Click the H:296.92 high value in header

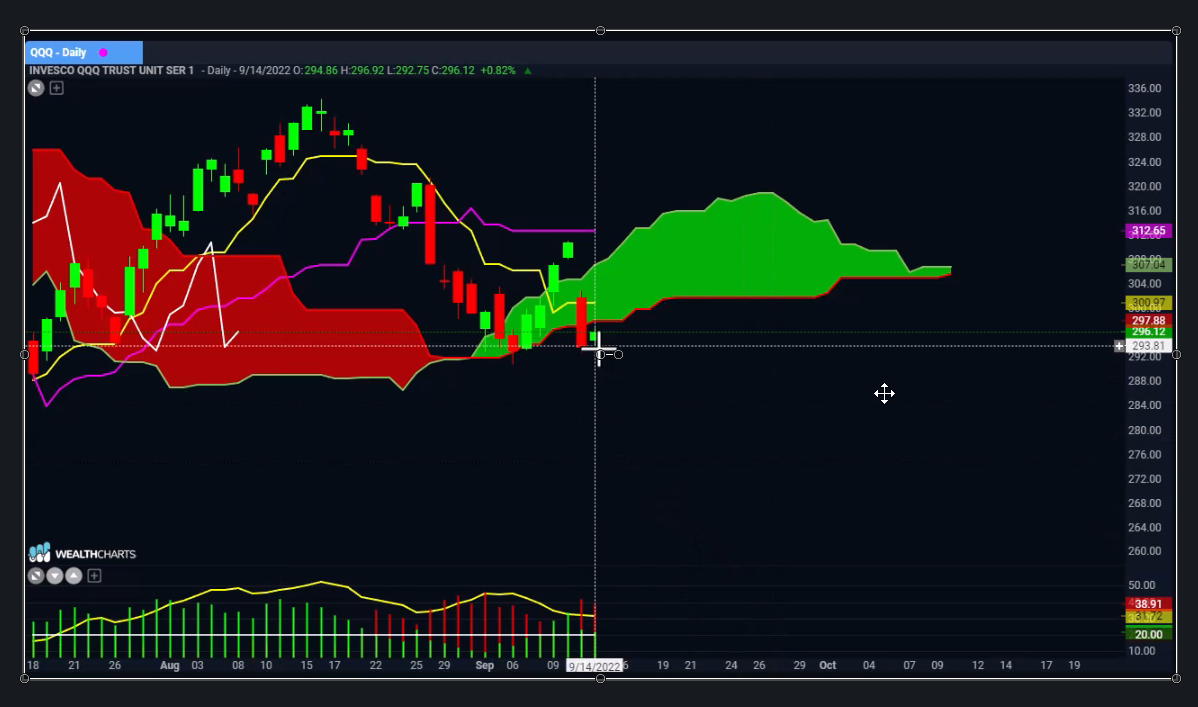(x=362, y=70)
